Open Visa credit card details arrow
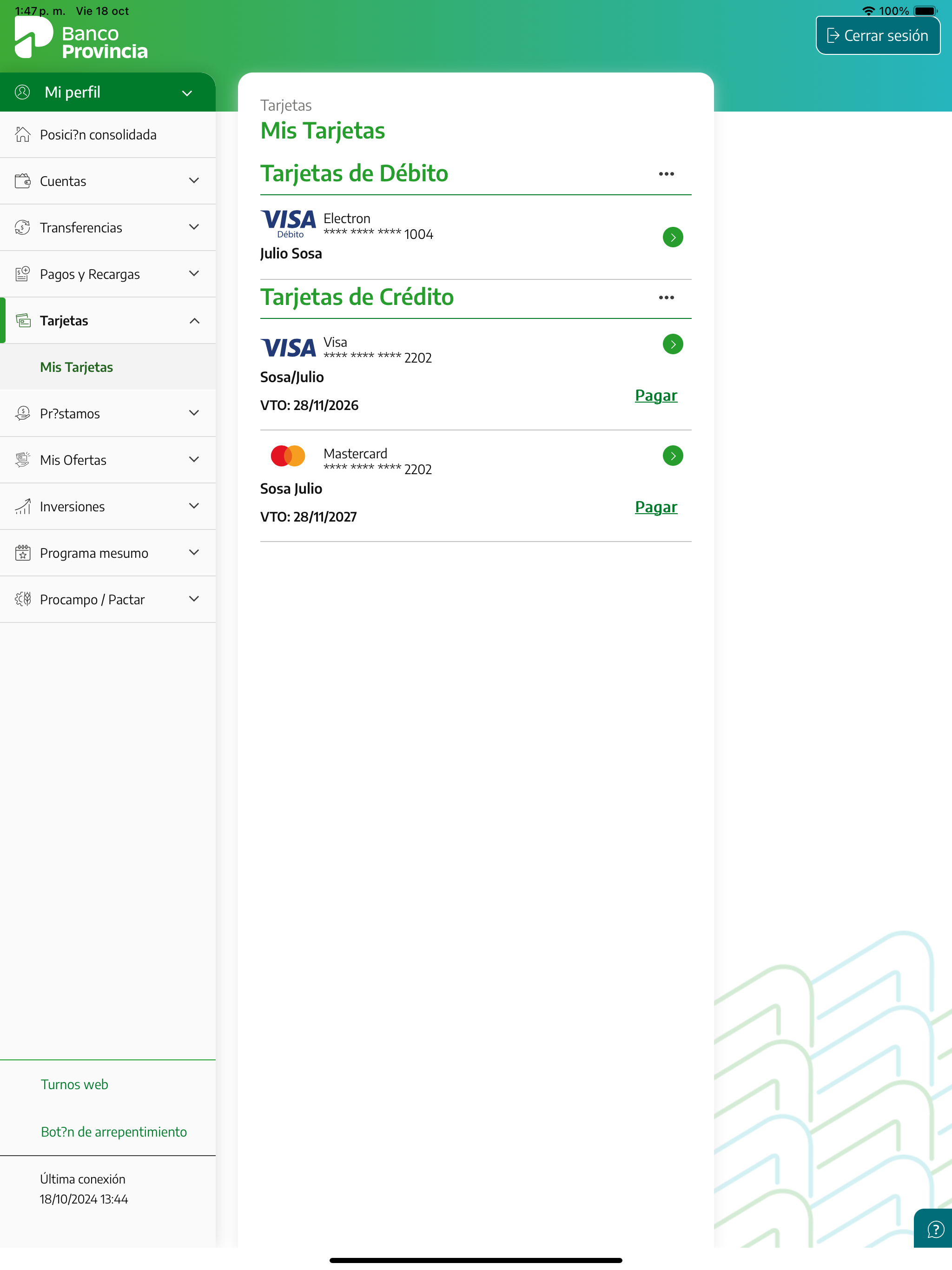Image resolution: width=952 pixels, height=1270 pixels. pyautogui.click(x=672, y=344)
